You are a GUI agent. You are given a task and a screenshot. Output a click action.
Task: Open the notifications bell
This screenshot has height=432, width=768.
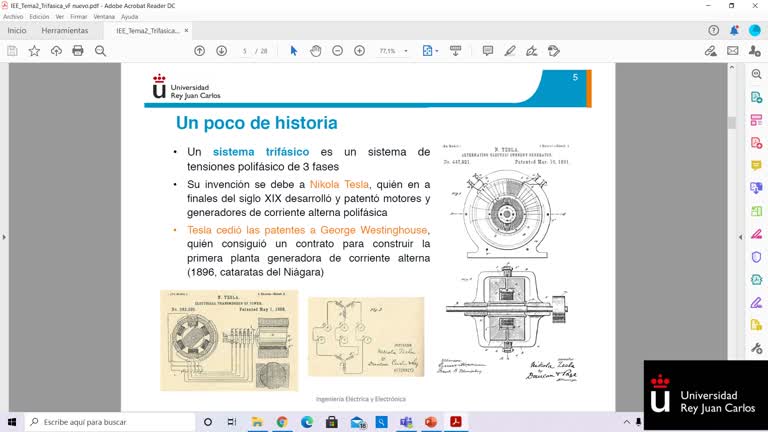point(734,30)
